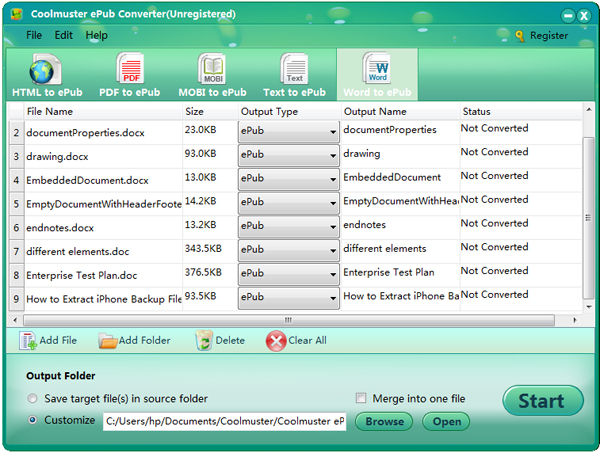This screenshot has height=453, width=600.
Task: Select the PDF to ePub icon
Action: click(x=130, y=68)
